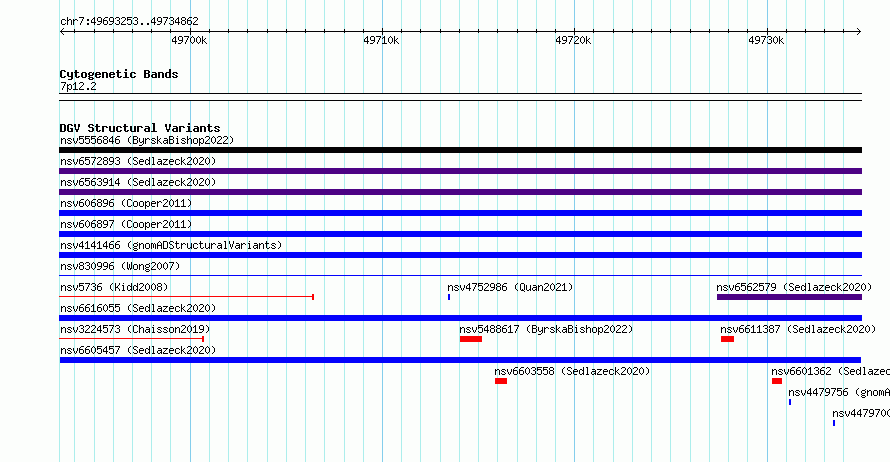The image size is (890, 462).
Task: Click the purple nsv6572893 variant bar
Action: click(x=460, y=171)
